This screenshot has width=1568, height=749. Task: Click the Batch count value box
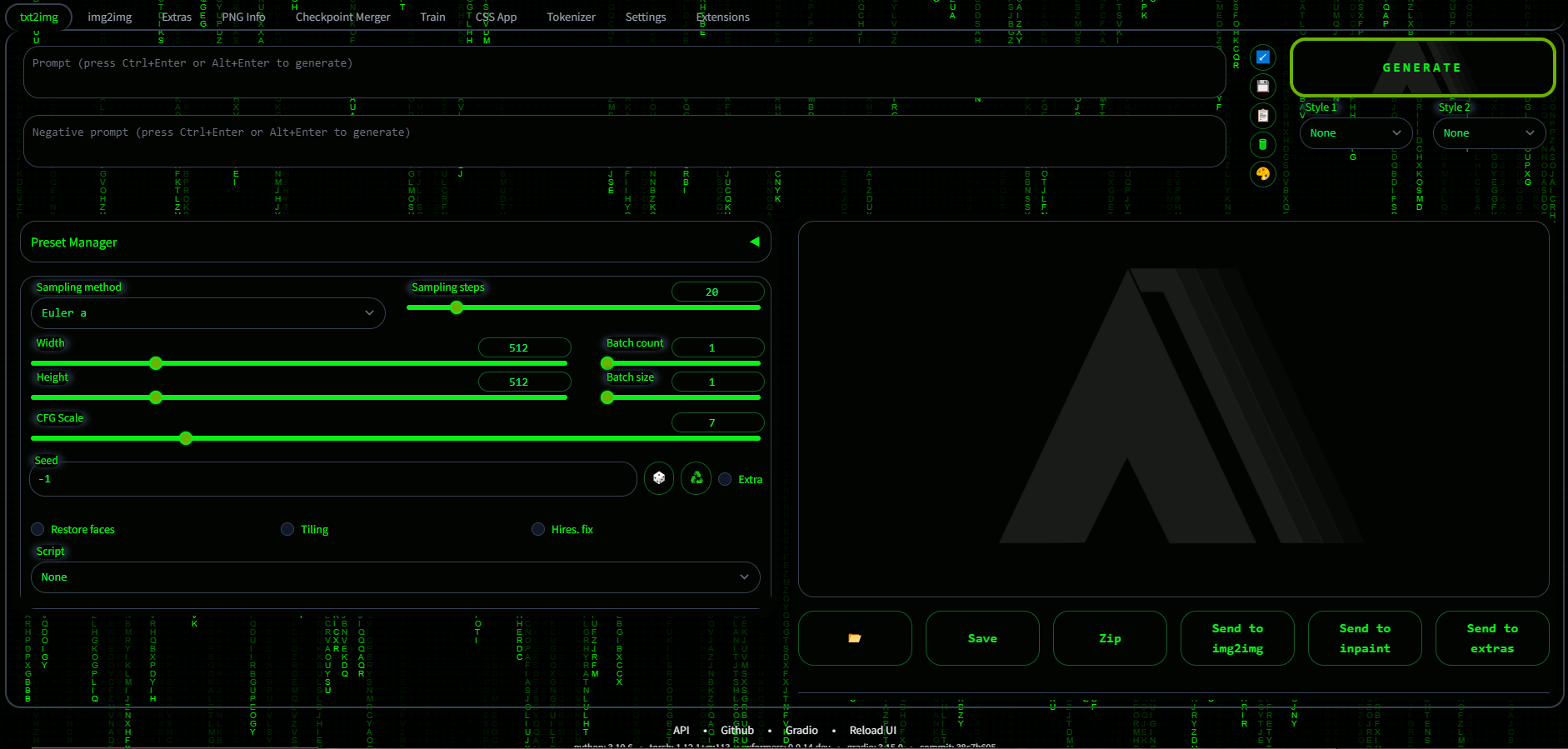pos(717,347)
